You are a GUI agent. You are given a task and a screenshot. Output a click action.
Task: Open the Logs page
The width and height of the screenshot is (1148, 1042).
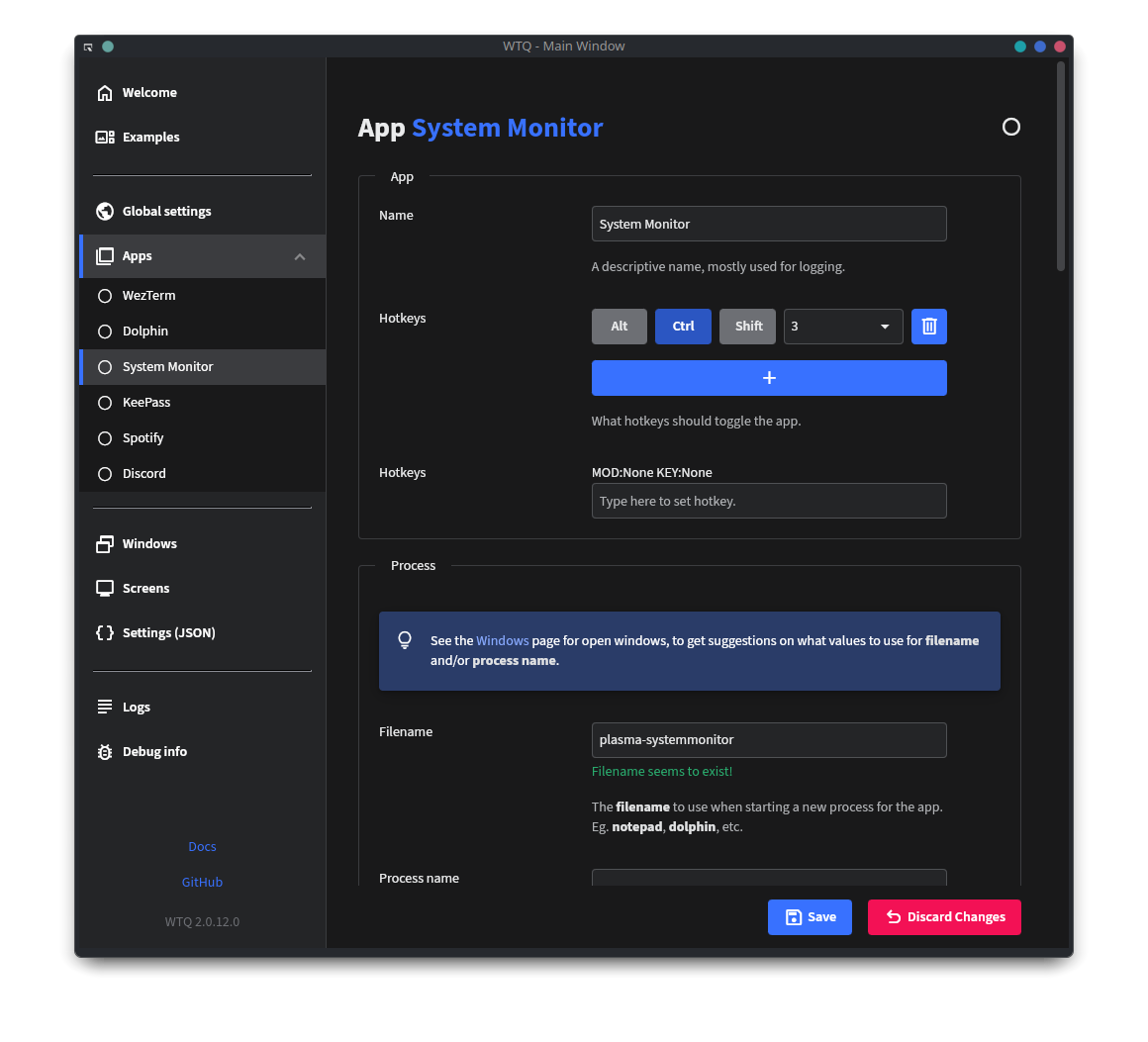click(203, 707)
